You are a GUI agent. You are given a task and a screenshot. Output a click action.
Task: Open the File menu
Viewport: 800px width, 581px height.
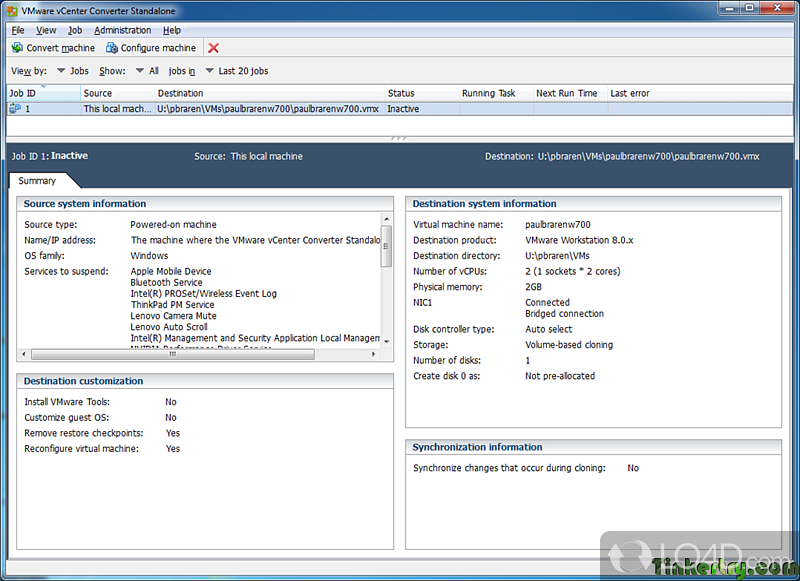click(18, 30)
